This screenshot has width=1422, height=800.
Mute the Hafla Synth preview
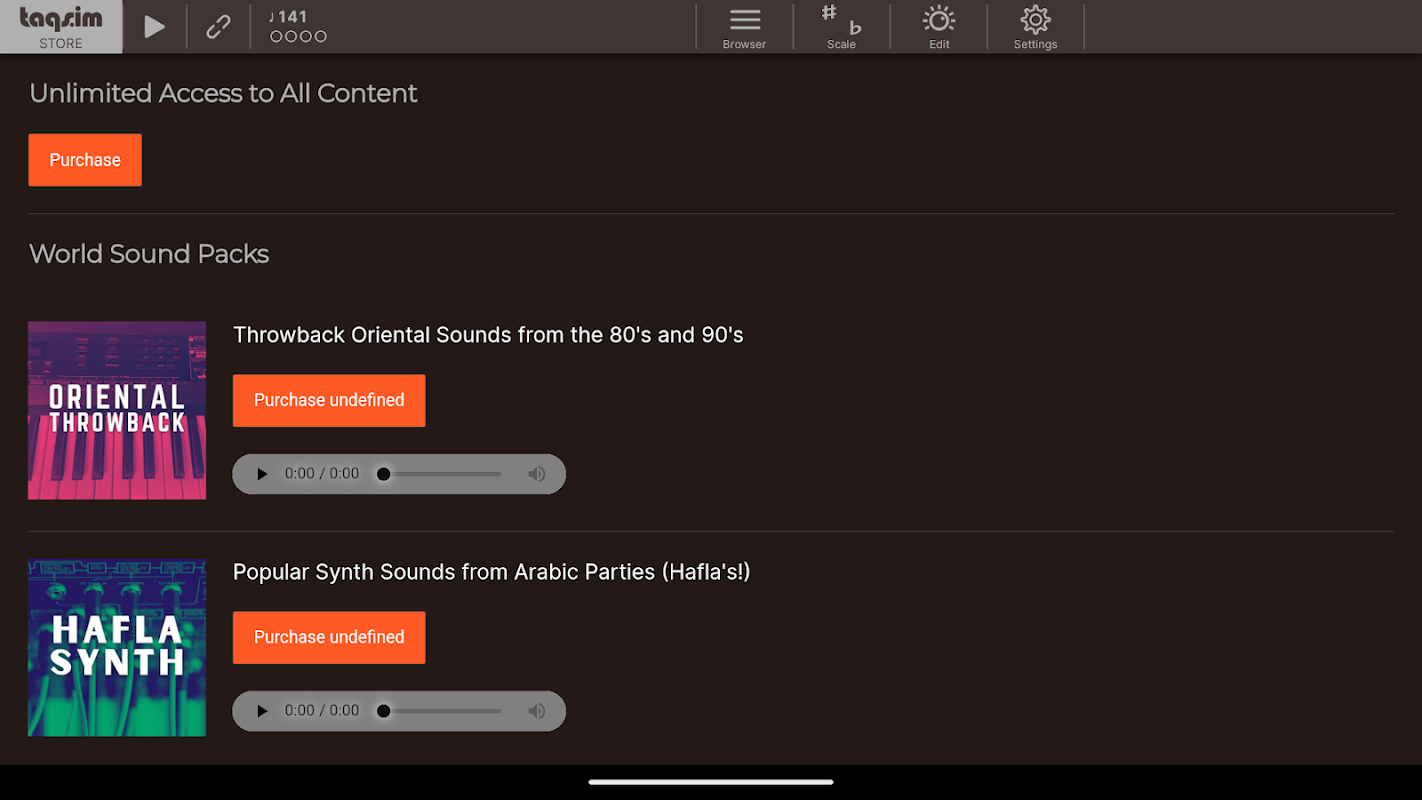pyautogui.click(x=537, y=711)
